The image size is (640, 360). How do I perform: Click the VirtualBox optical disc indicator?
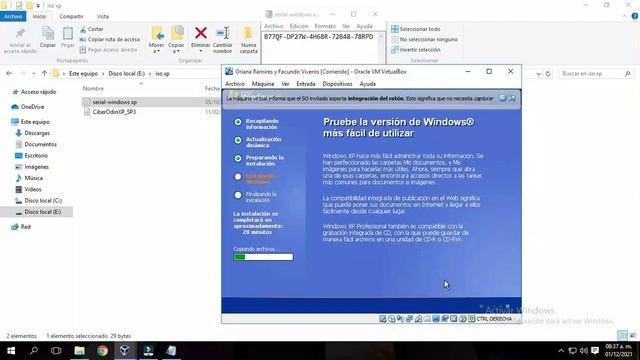(x=391, y=319)
